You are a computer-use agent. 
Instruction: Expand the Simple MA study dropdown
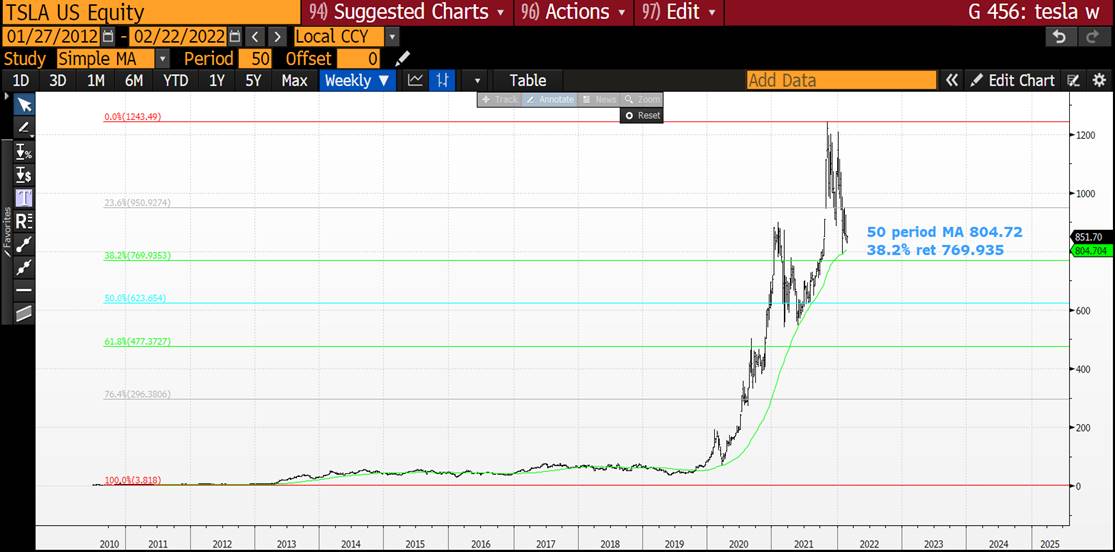pos(163,59)
